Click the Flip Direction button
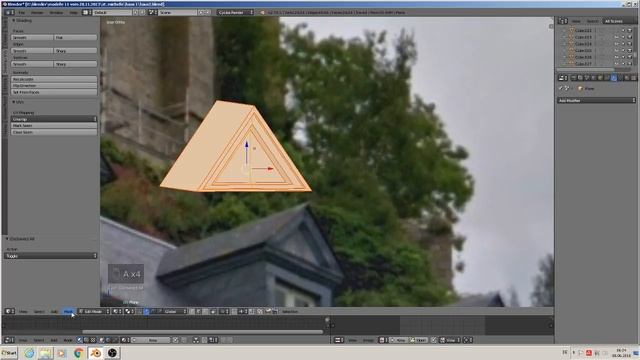640x360 pixels. 54,86
